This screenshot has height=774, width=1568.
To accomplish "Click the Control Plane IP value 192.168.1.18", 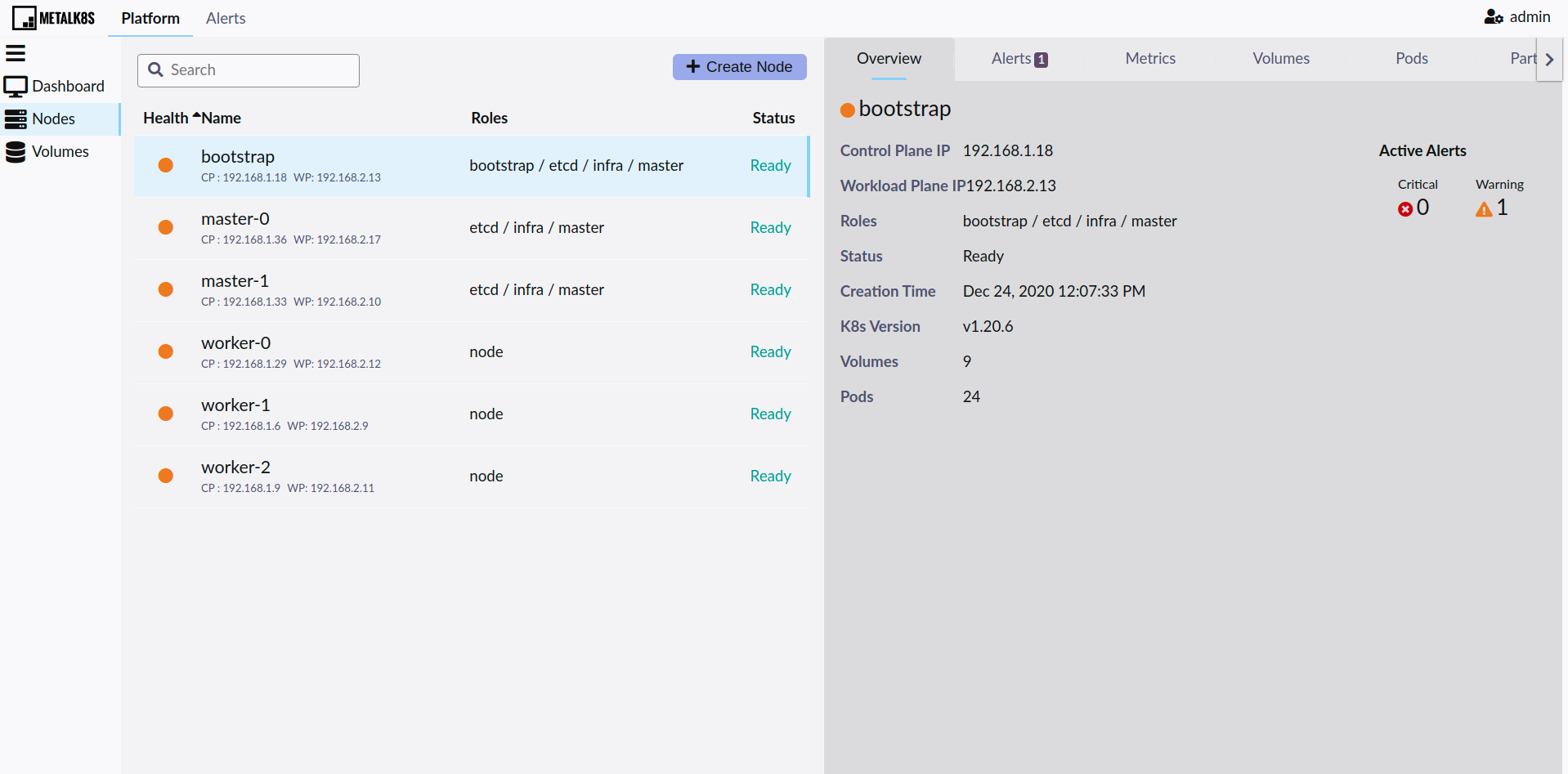I will [x=1008, y=150].
